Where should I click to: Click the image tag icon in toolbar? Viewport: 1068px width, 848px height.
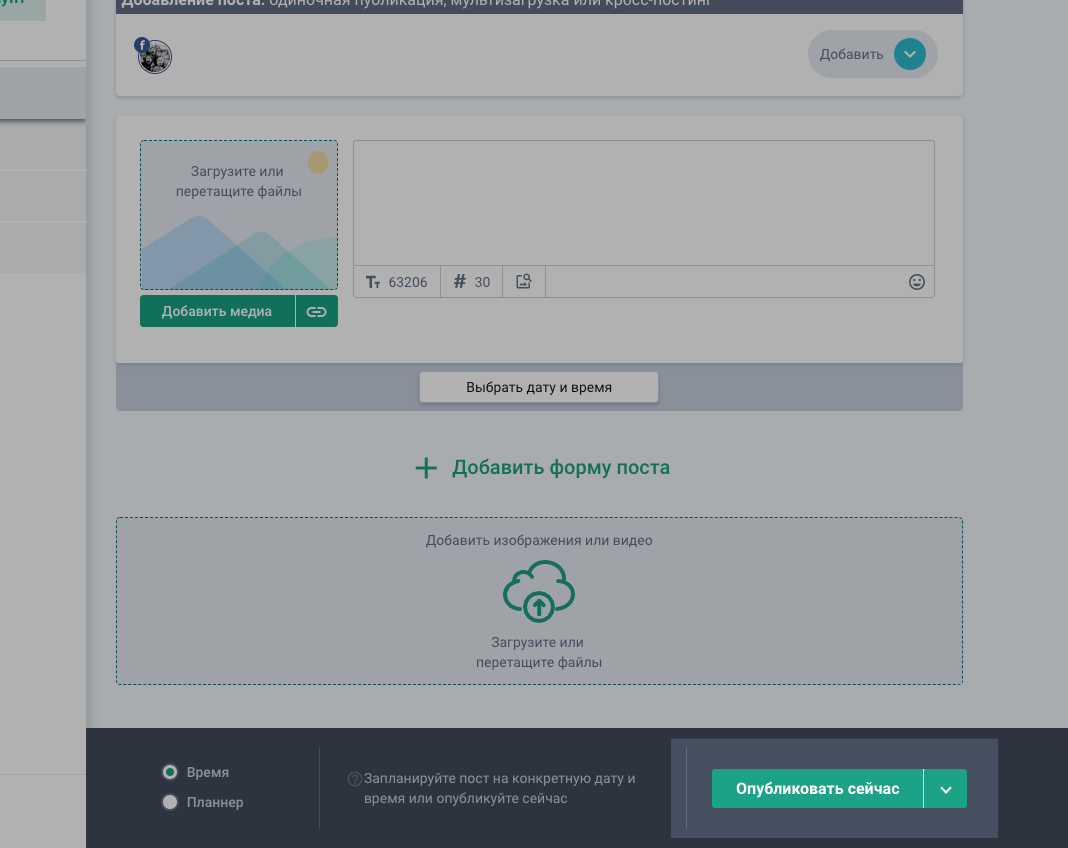pos(523,282)
